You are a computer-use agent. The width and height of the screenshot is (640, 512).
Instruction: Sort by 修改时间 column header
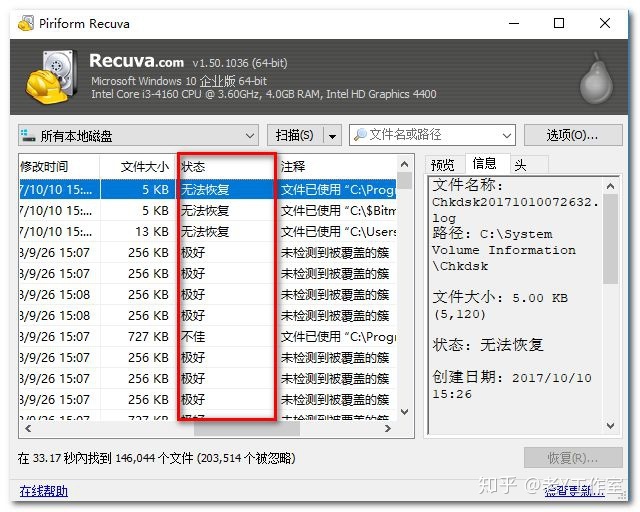click(59, 167)
